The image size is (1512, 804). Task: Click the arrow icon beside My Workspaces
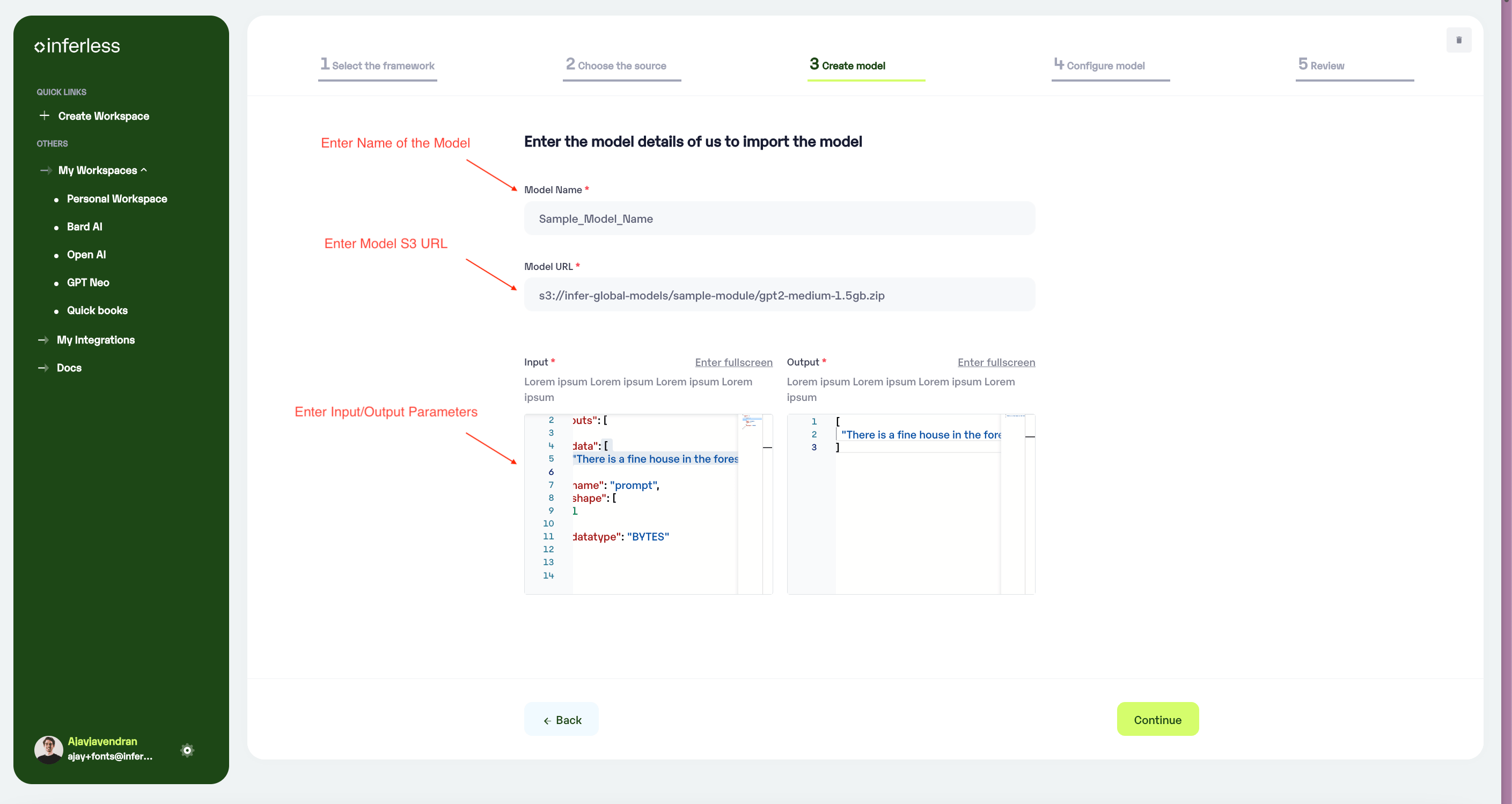[x=46, y=170]
